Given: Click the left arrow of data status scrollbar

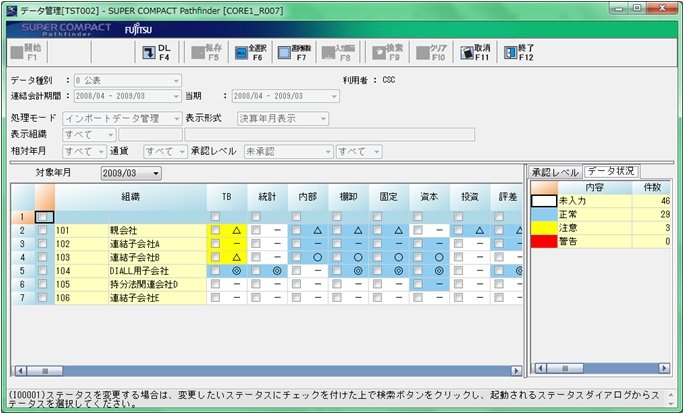Looking at the screenshot, I should coord(540,369).
